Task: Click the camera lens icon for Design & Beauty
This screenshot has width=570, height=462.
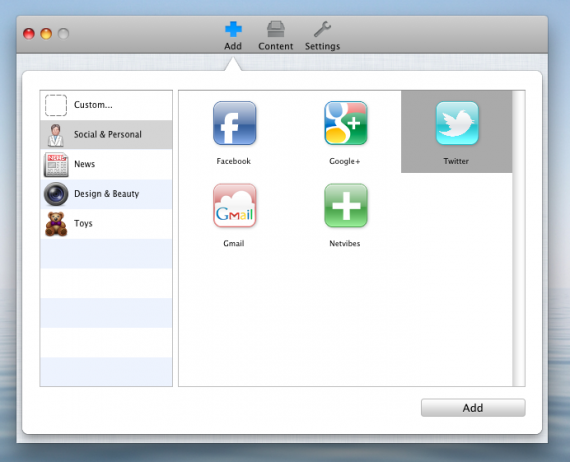Action: (56, 194)
